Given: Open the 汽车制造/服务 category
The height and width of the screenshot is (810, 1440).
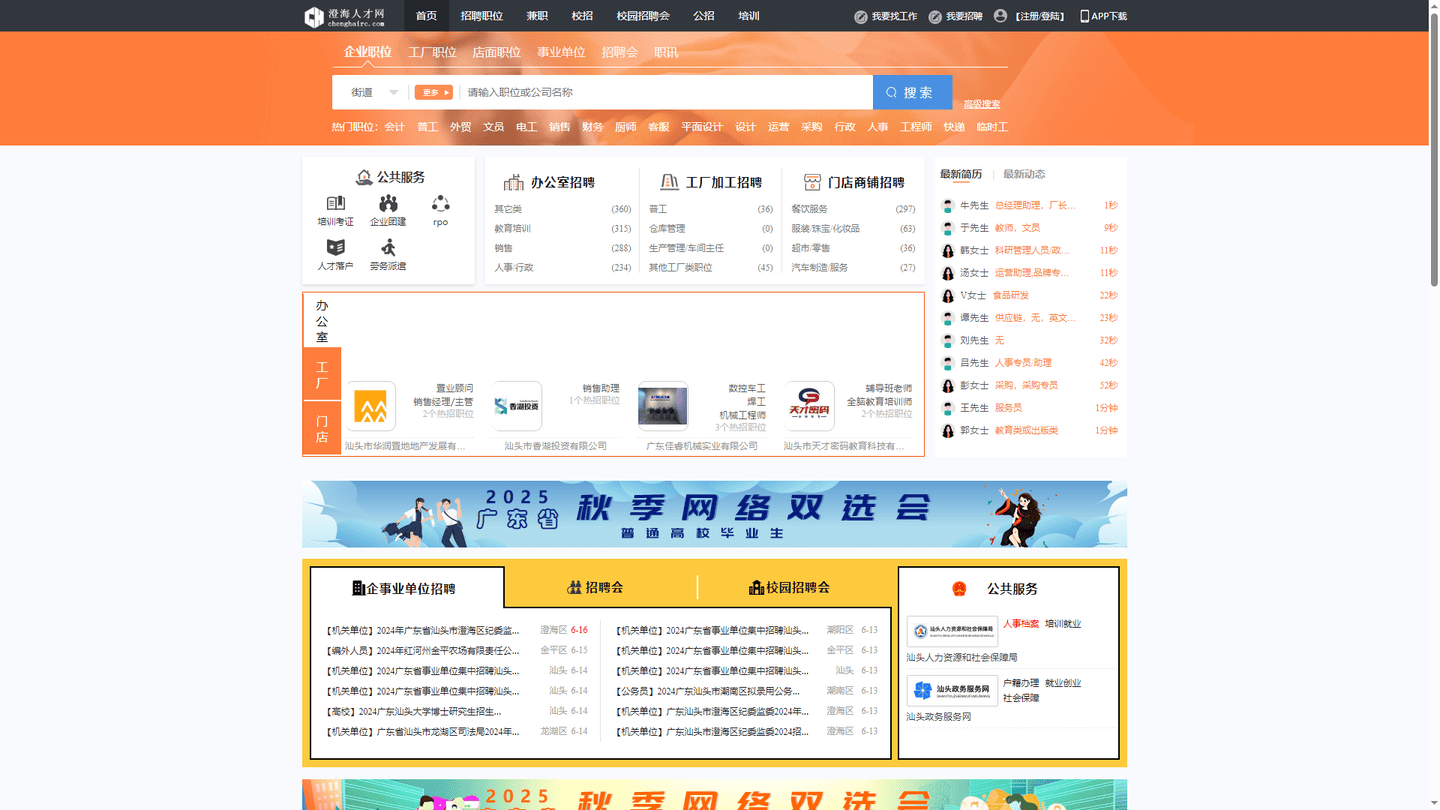Looking at the screenshot, I should point(820,268).
